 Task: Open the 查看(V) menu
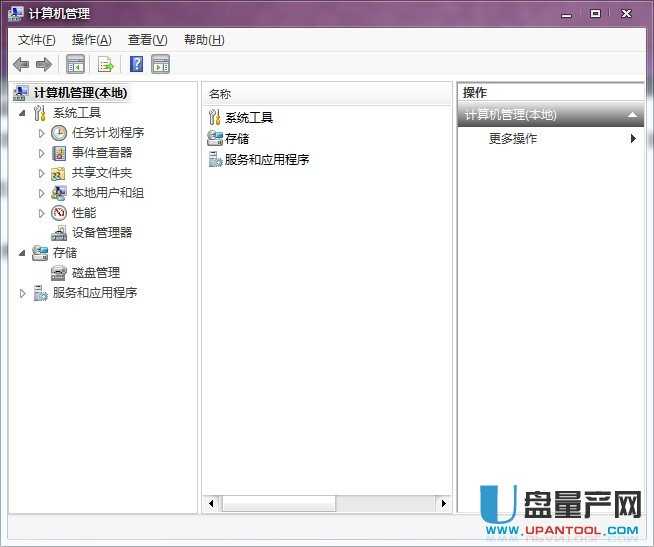(x=147, y=40)
